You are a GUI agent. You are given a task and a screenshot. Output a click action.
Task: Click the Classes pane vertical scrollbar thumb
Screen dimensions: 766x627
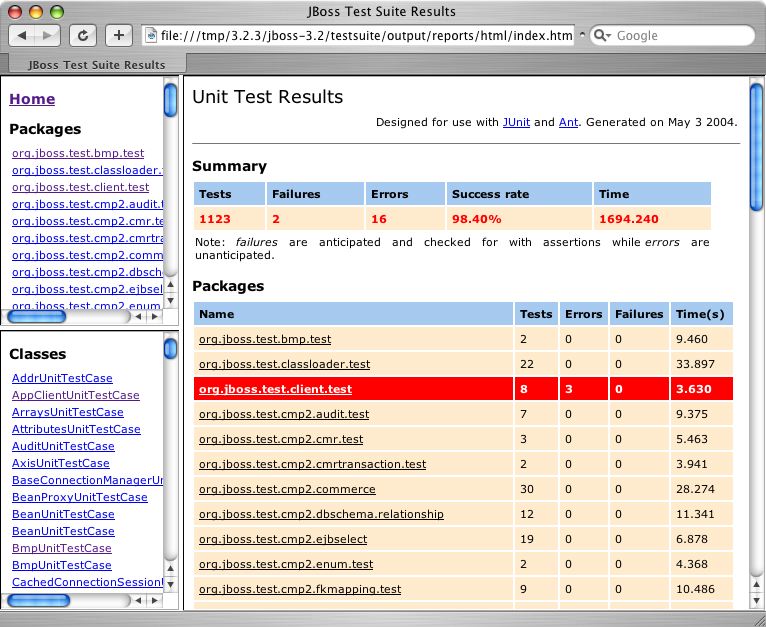coord(170,348)
